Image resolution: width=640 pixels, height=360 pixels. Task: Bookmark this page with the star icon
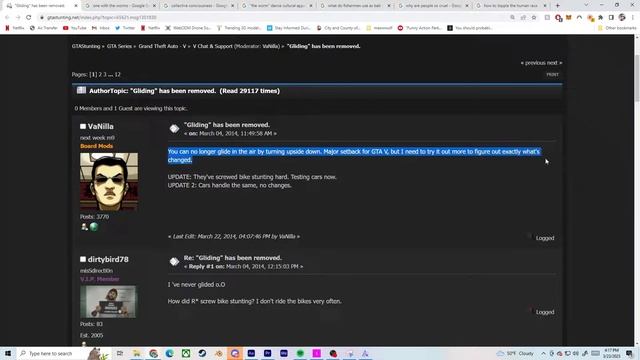point(534,18)
